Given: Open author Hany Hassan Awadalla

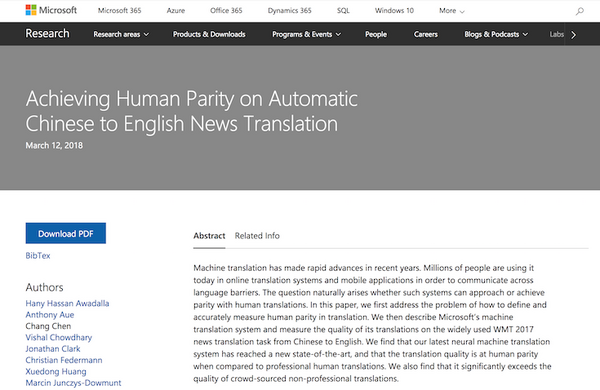Looking at the screenshot, I should pos(67,304).
